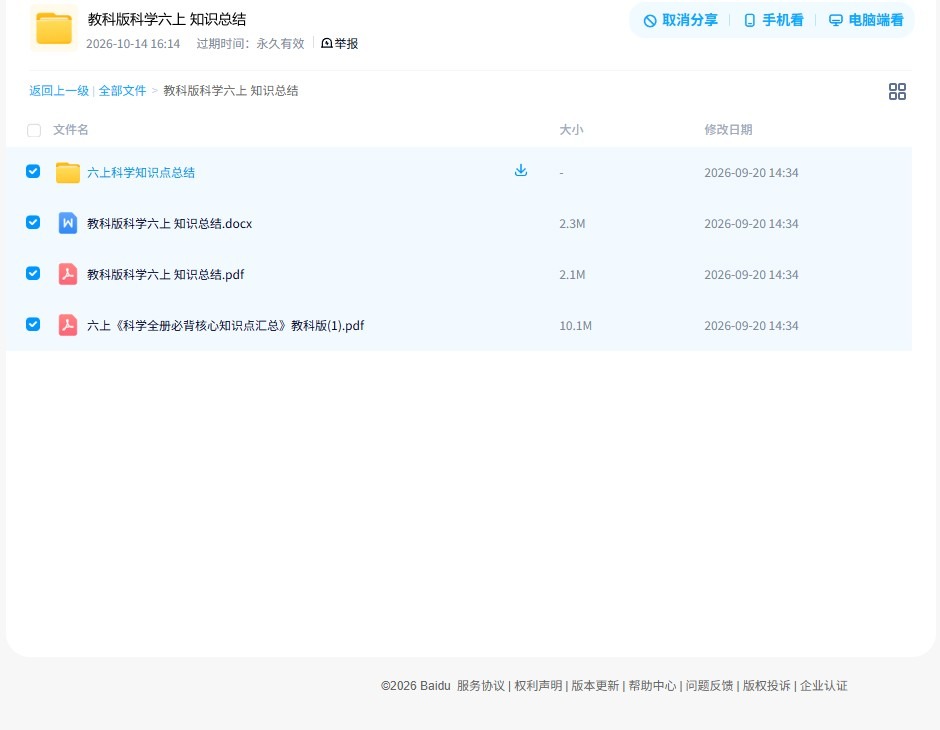Click the PDF icon of 六上《科学全册必背核心知识点汇总》
940x730 pixels.
coord(68,325)
